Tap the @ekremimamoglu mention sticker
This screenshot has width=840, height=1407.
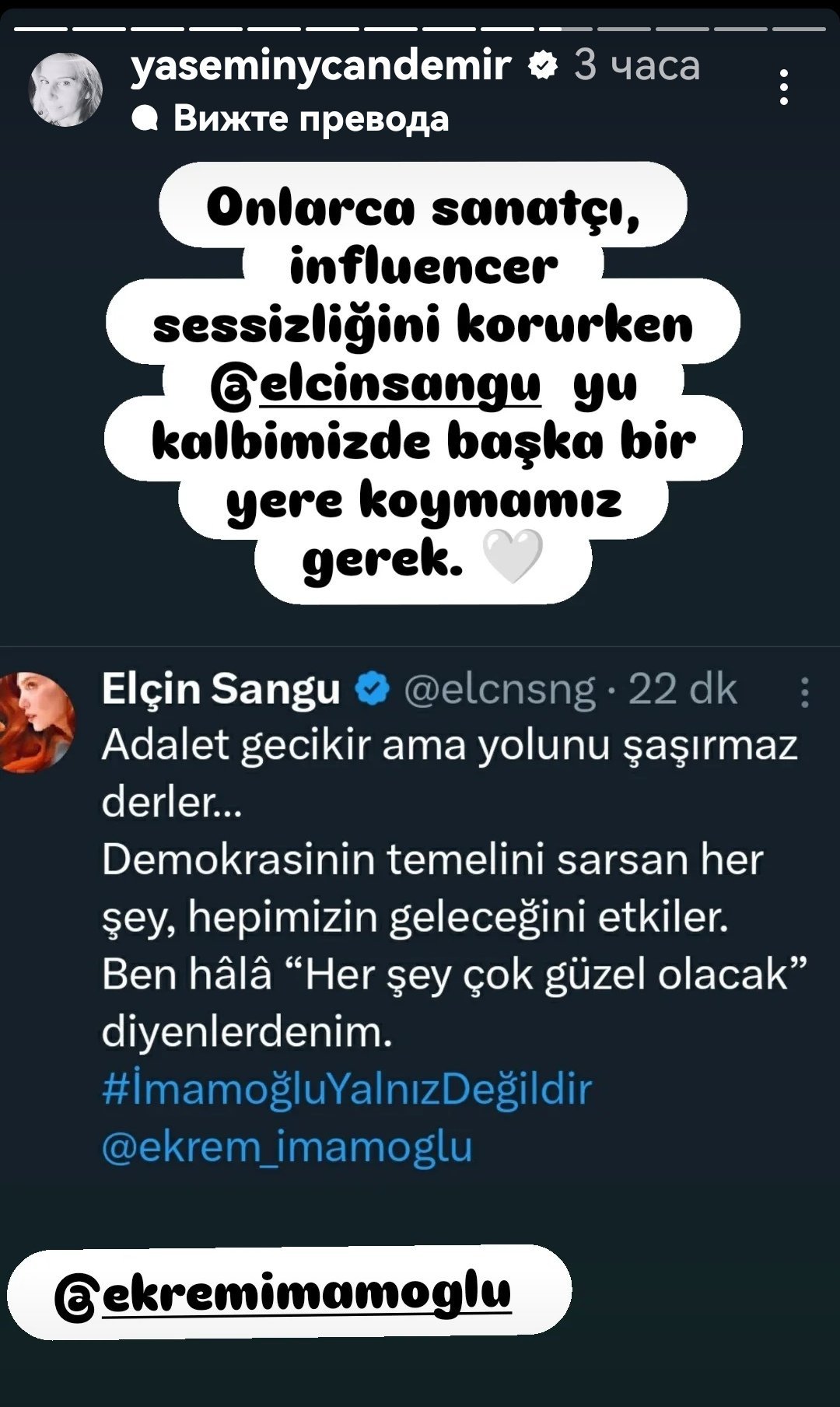(x=289, y=1293)
